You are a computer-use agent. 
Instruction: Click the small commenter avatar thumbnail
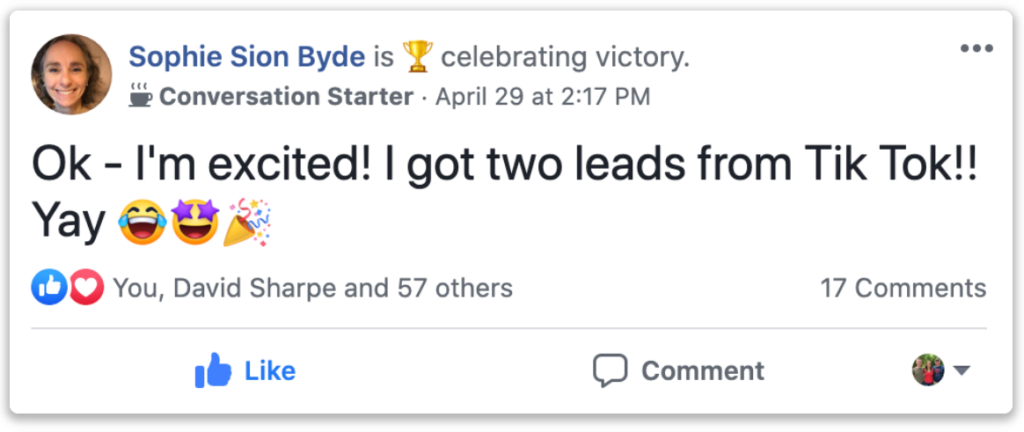click(928, 370)
